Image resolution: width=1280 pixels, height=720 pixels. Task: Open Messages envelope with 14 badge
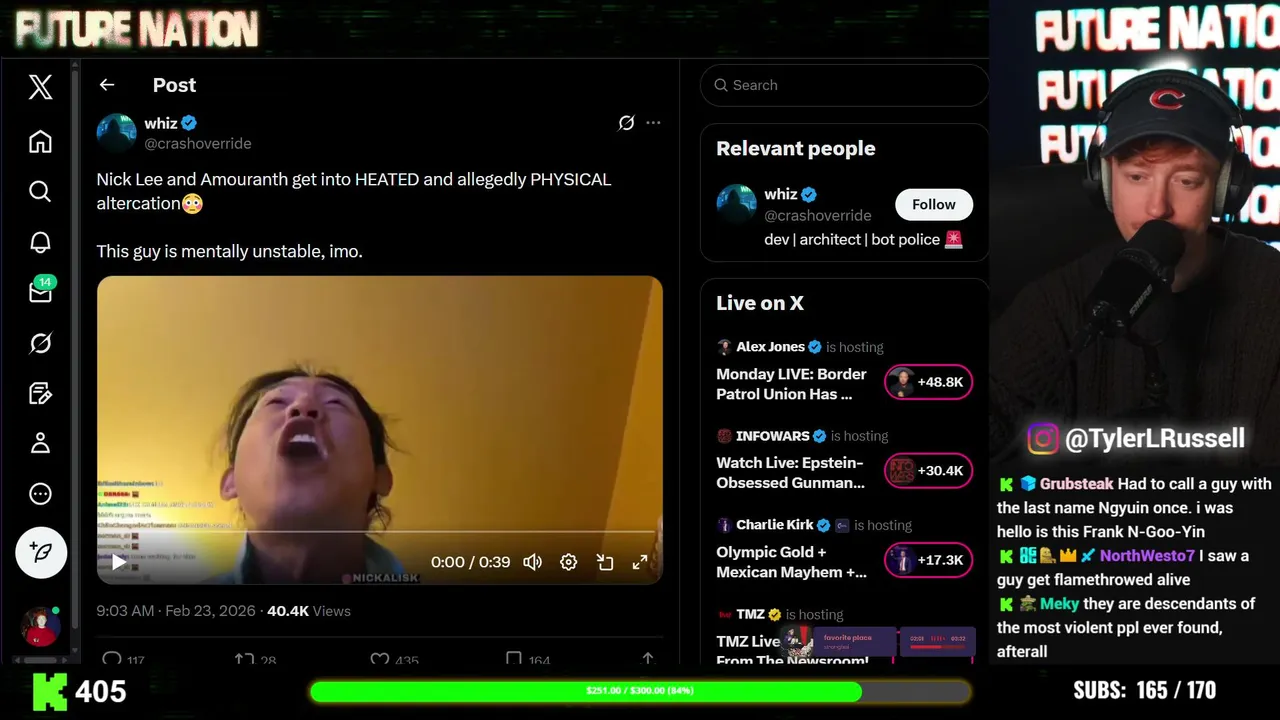pyautogui.click(x=41, y=291)
